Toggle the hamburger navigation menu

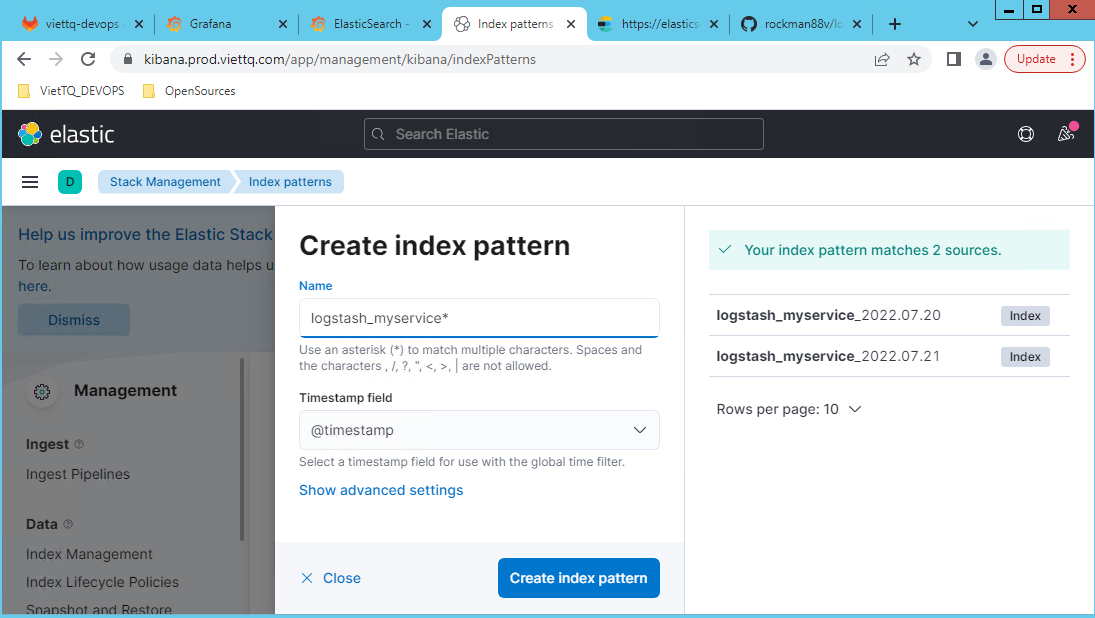[x=30, y=182]
